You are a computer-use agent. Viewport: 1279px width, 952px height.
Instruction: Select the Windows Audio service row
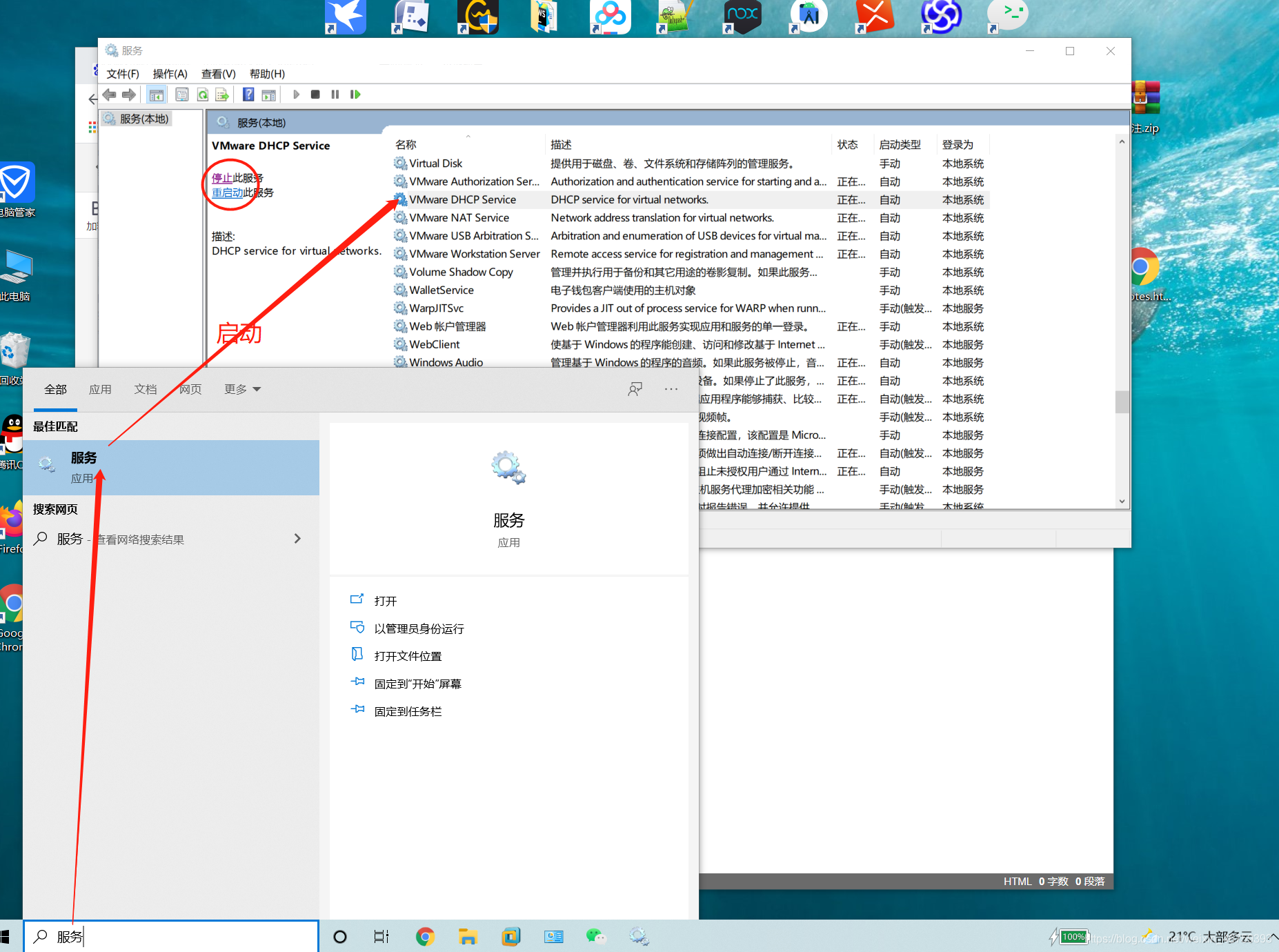tap(690, 362)
